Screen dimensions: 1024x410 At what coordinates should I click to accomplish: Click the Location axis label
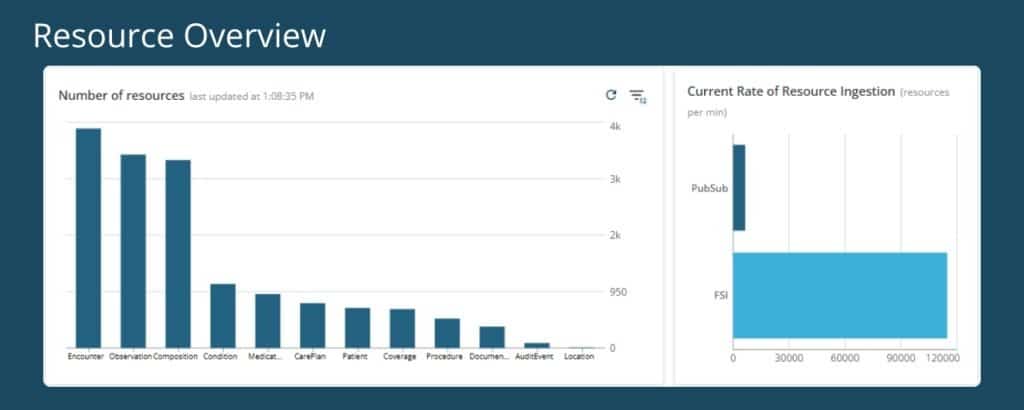579,357
